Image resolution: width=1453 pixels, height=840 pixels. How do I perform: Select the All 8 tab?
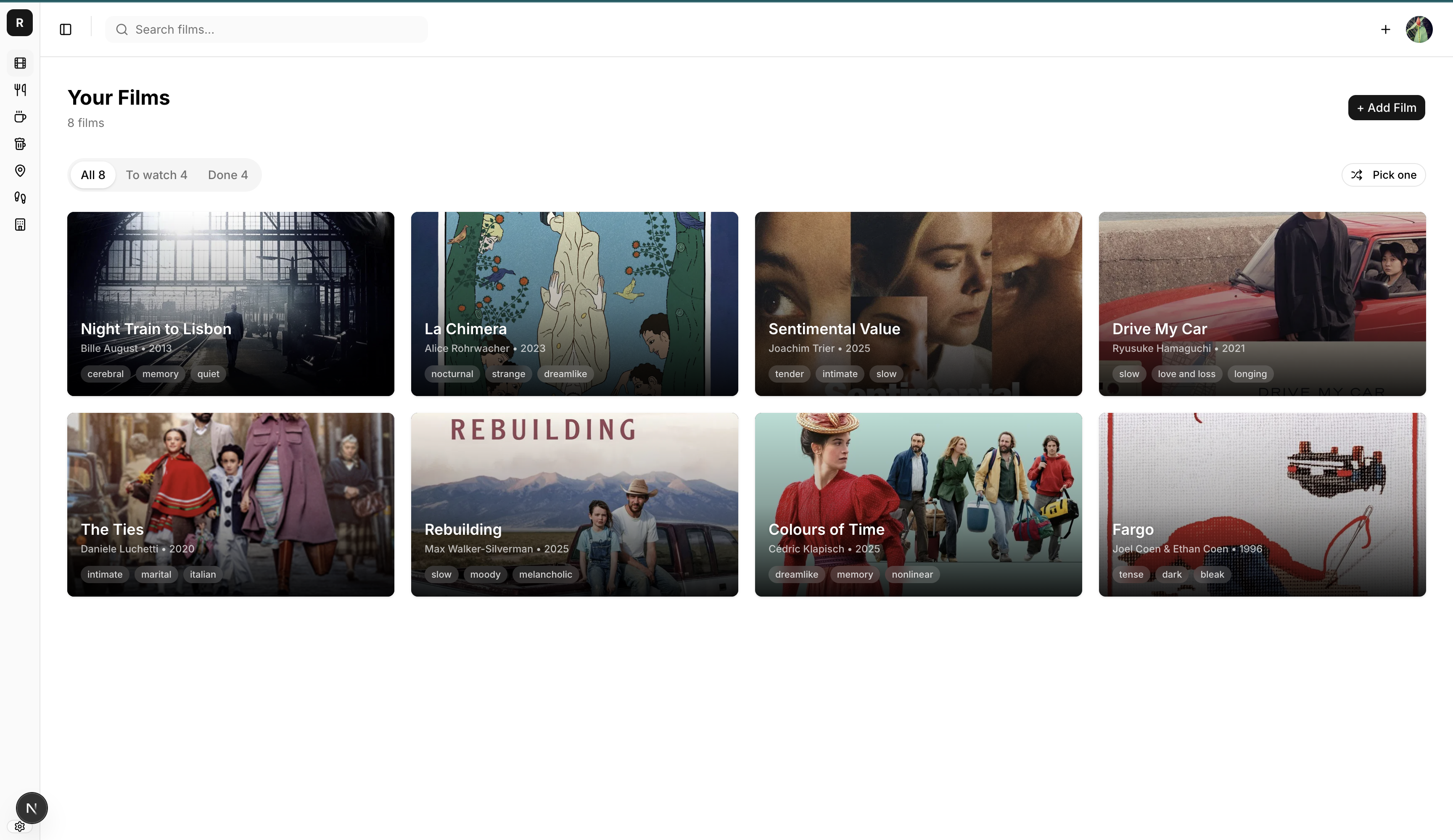click(x=93, y=175)
